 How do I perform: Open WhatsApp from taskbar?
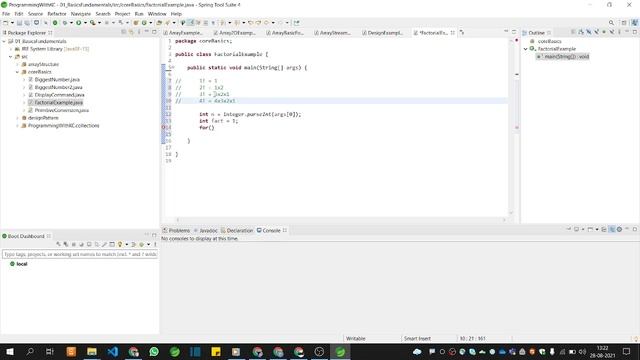pyautogui.click(x=154, y=351)
